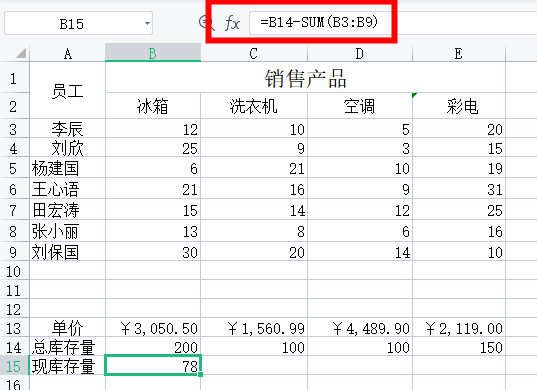Open the Name Box dropdown arrow

coord(147,24)
